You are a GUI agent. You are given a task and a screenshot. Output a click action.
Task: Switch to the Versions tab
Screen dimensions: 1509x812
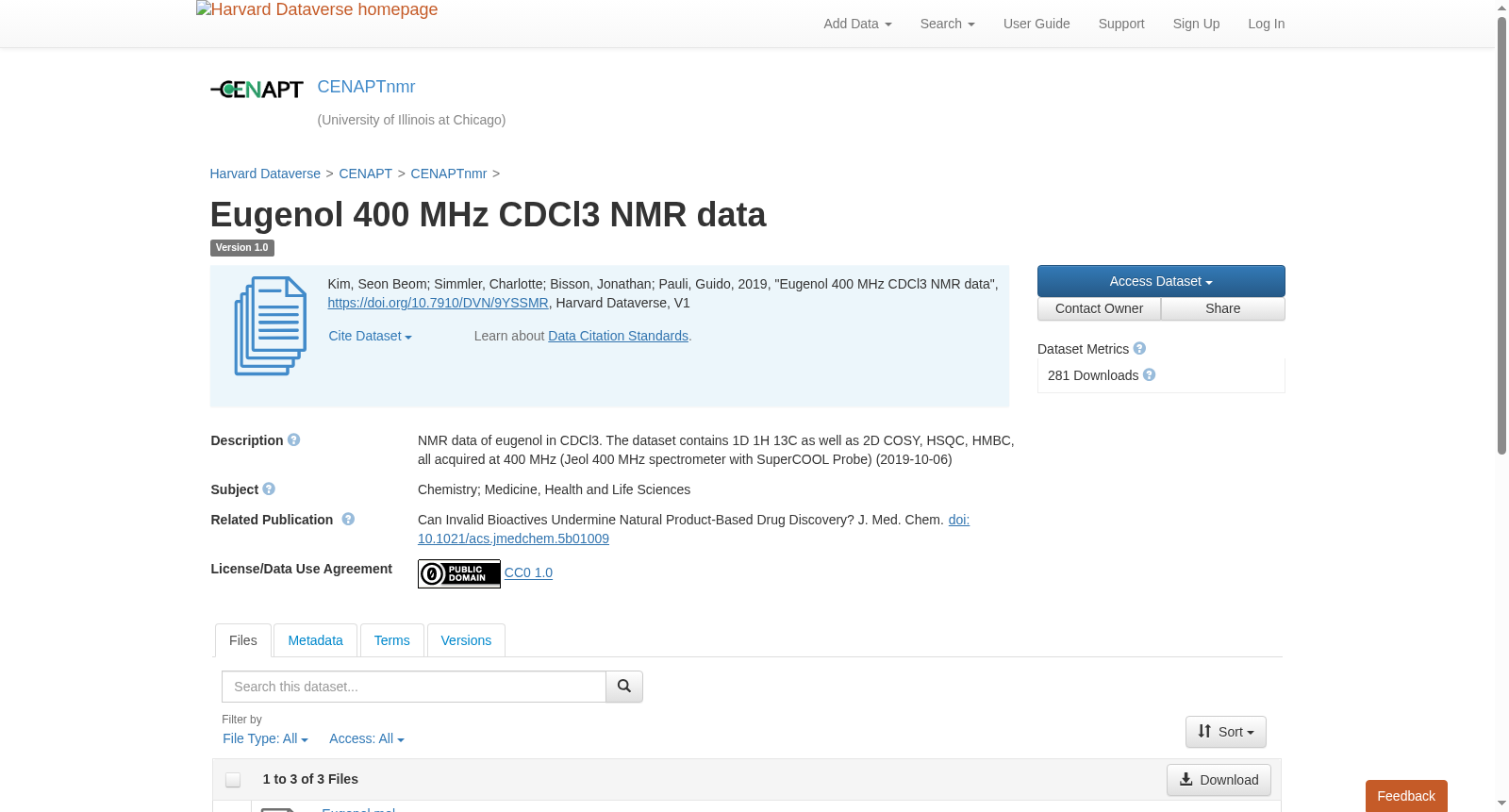coord(466,640)
